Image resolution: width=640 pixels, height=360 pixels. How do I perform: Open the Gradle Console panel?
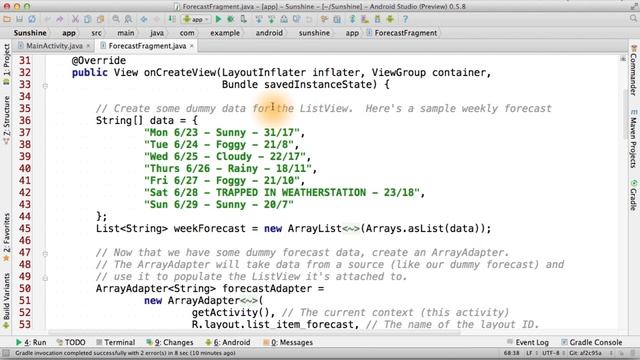[x=591, y=342]
